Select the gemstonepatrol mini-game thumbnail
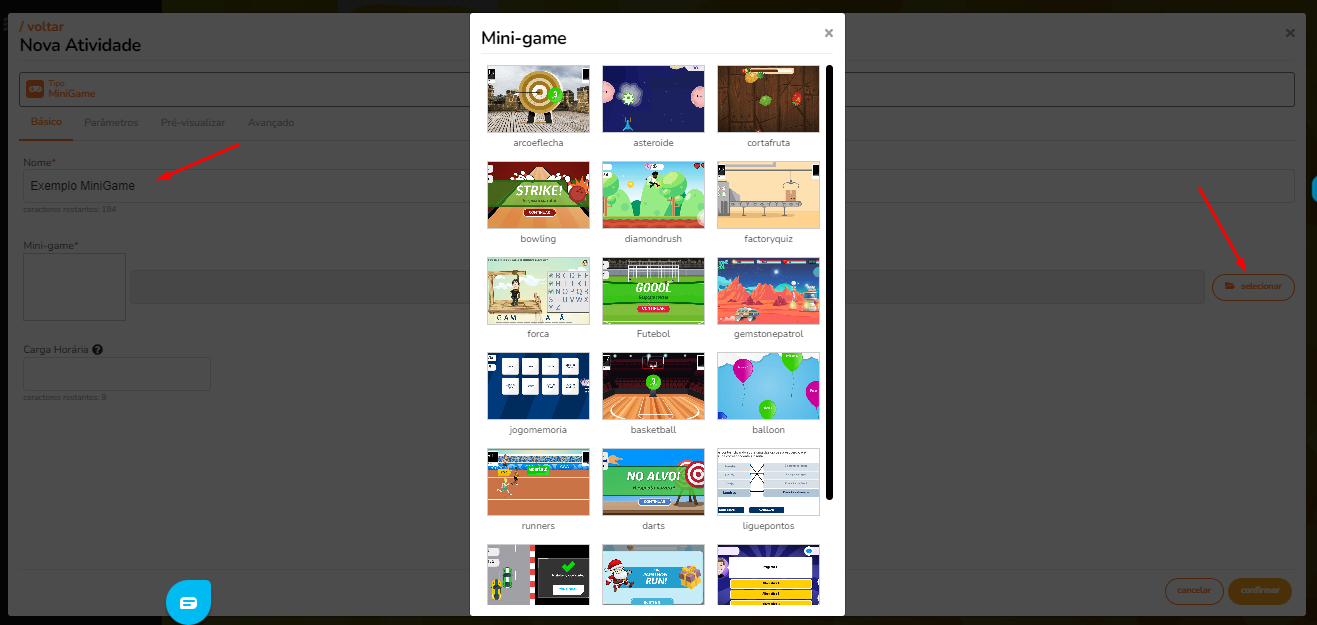The height and width of the screenshot is (625, 1317). [768, 291]
